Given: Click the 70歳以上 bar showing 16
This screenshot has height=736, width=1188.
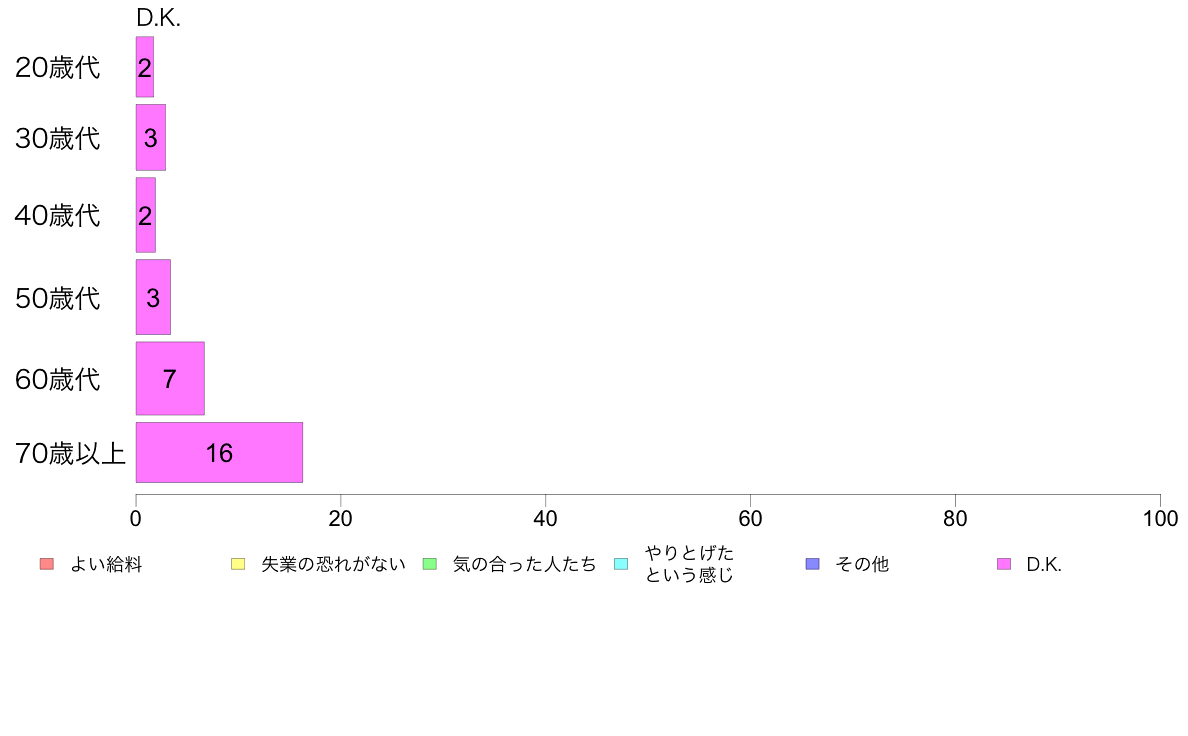Looking at the screenshot, I should (x=219, y=453).
